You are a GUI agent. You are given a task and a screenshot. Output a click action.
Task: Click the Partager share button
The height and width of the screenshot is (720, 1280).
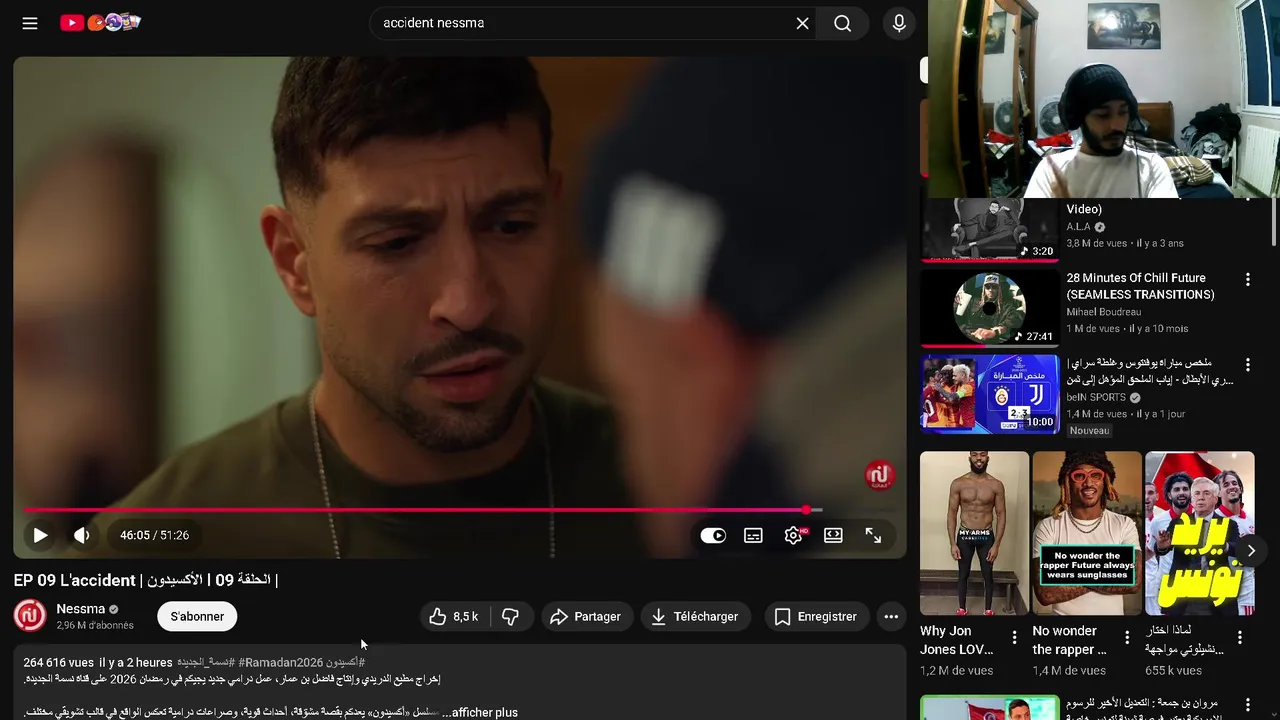(586, 616)
